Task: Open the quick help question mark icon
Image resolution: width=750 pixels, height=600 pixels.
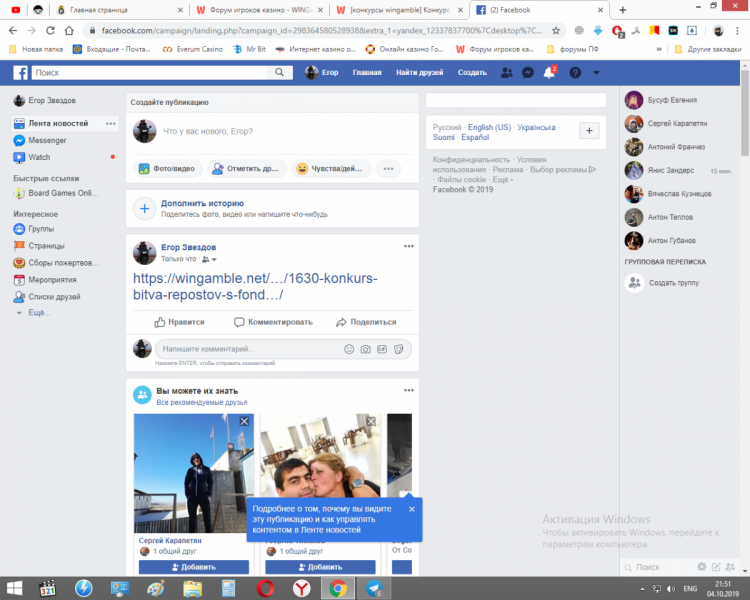Action: pyautogui.click(x=575, y=73)
